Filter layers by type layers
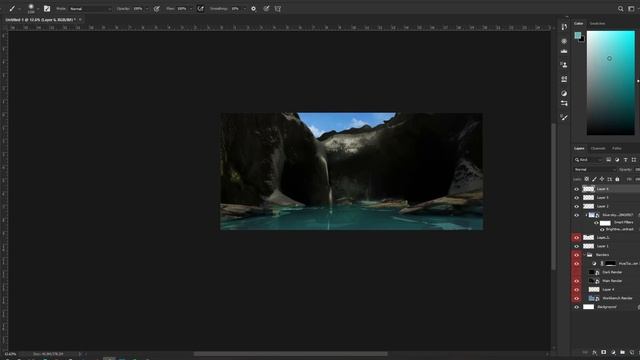The image size is (640, 360). pyautogui.click(x=625, y=160)
